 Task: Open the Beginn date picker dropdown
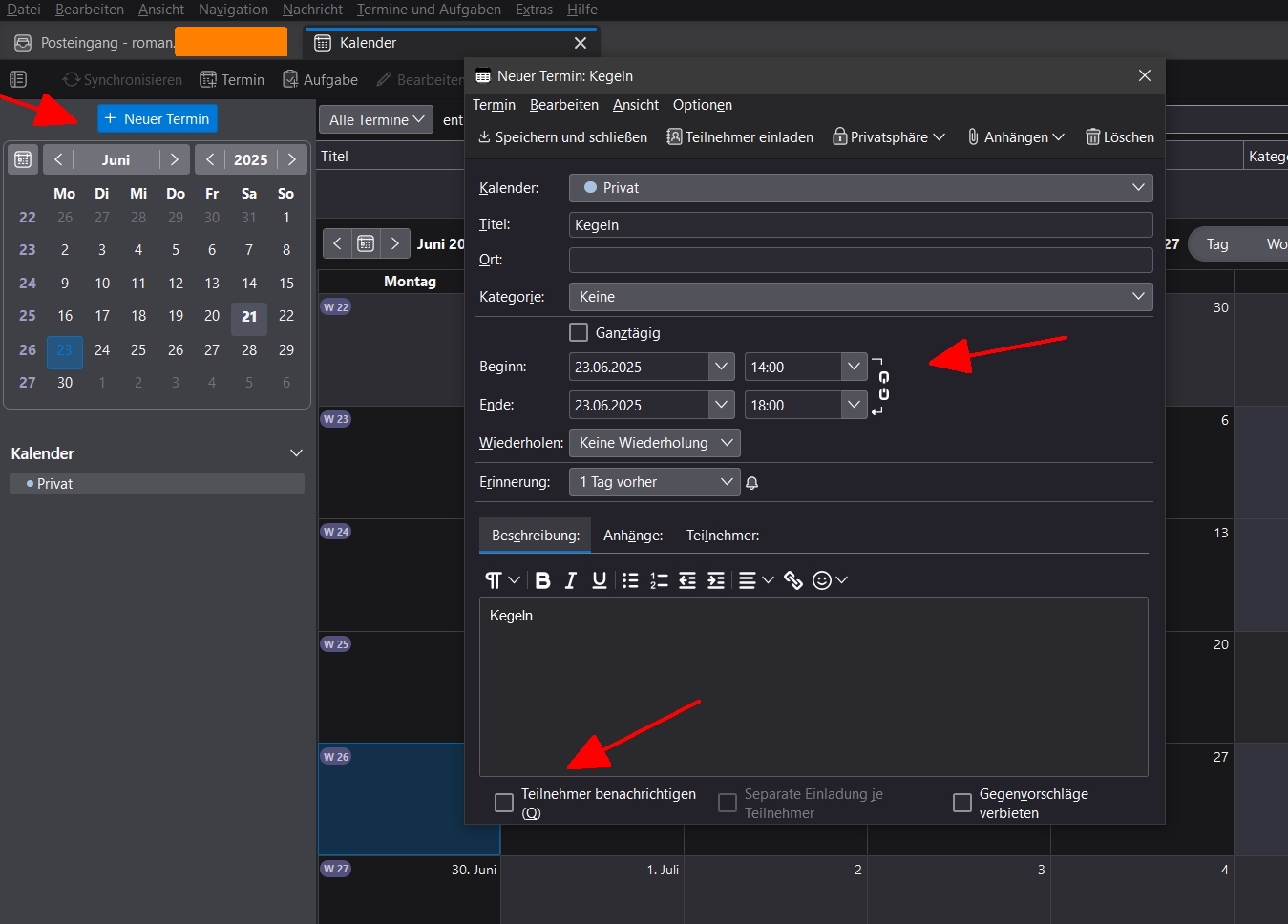721,367
